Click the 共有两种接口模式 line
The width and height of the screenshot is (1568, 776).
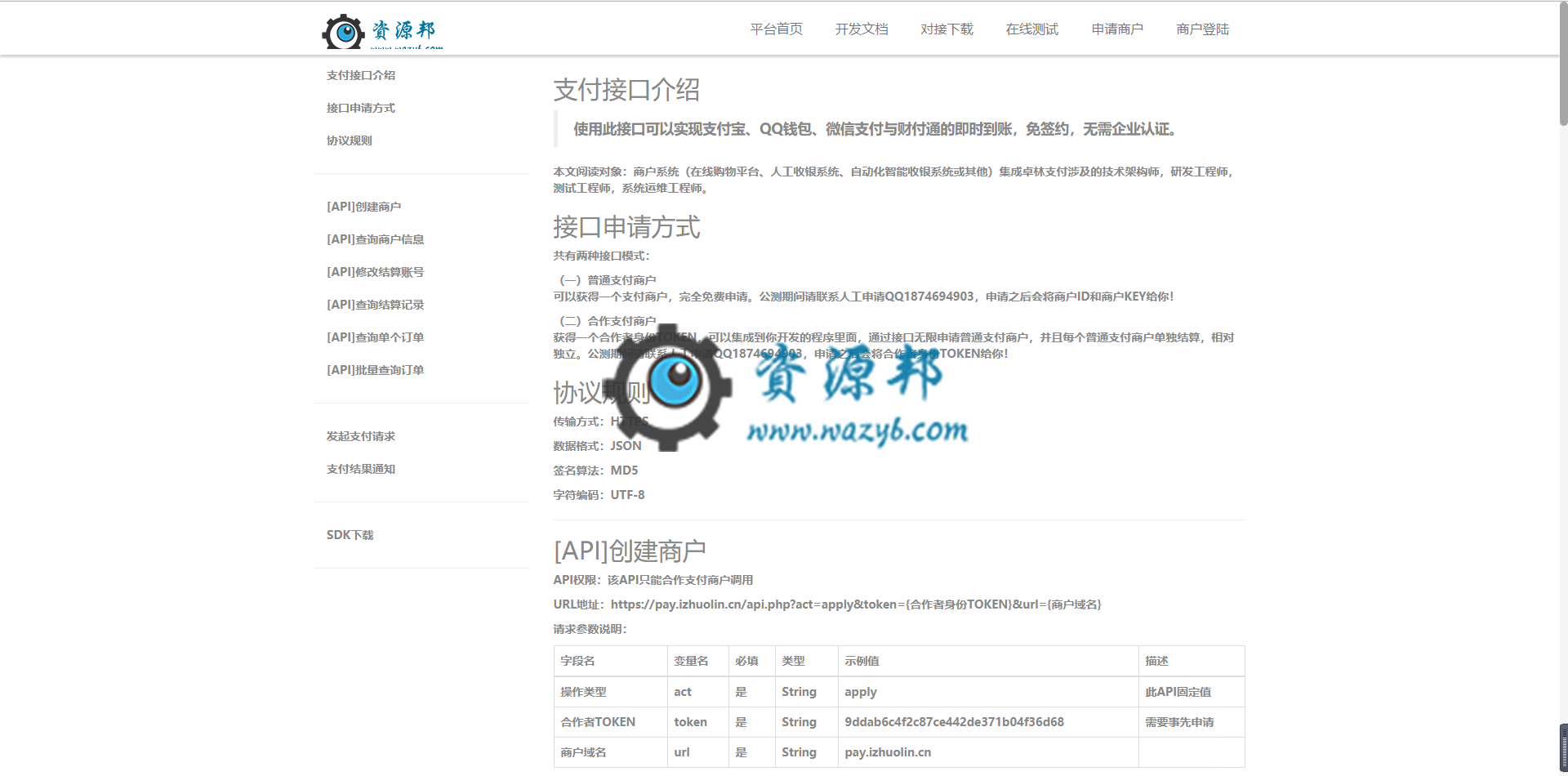[602, 256]
